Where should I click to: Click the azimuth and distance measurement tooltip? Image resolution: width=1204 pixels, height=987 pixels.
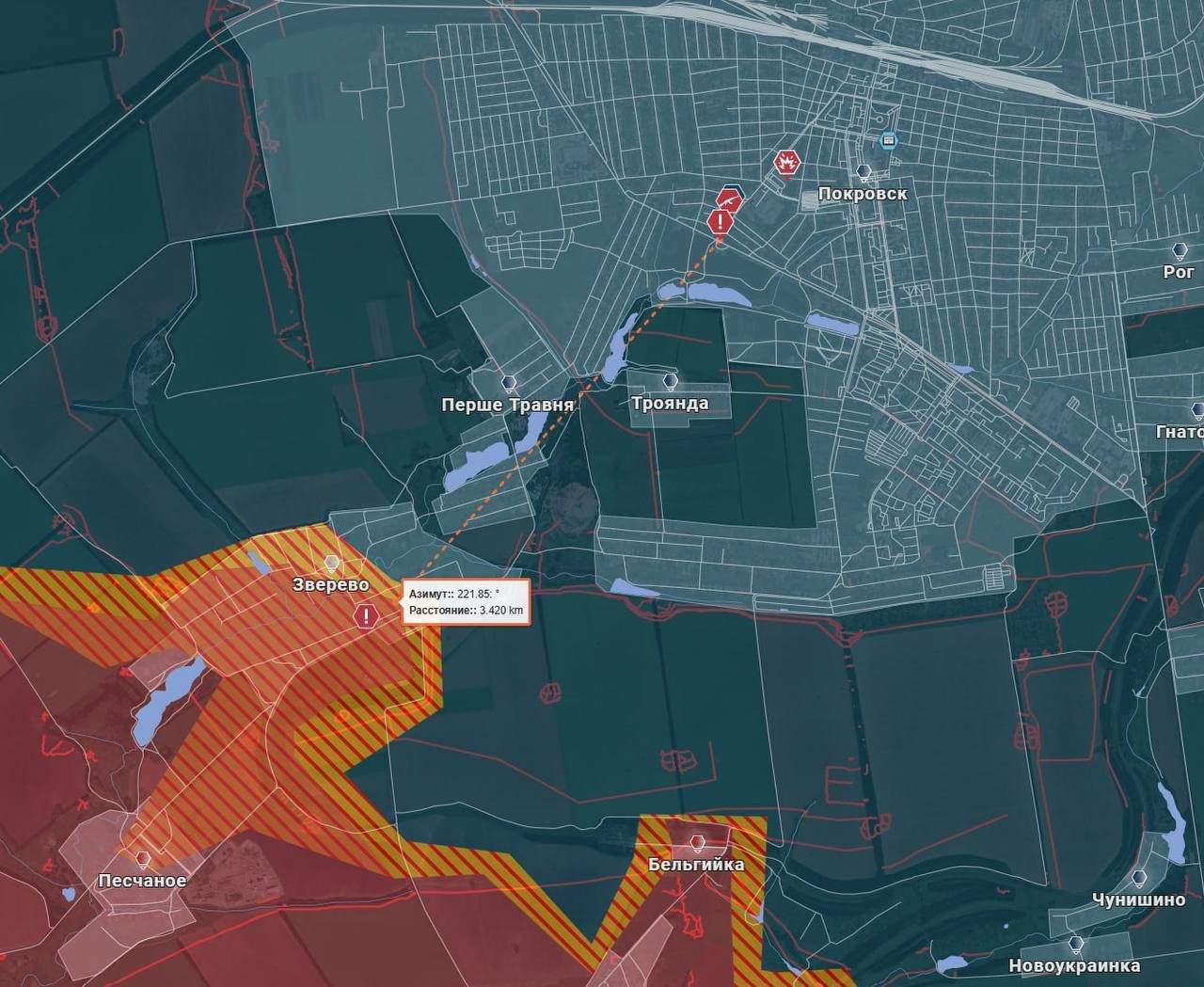(x=467, y=602)
